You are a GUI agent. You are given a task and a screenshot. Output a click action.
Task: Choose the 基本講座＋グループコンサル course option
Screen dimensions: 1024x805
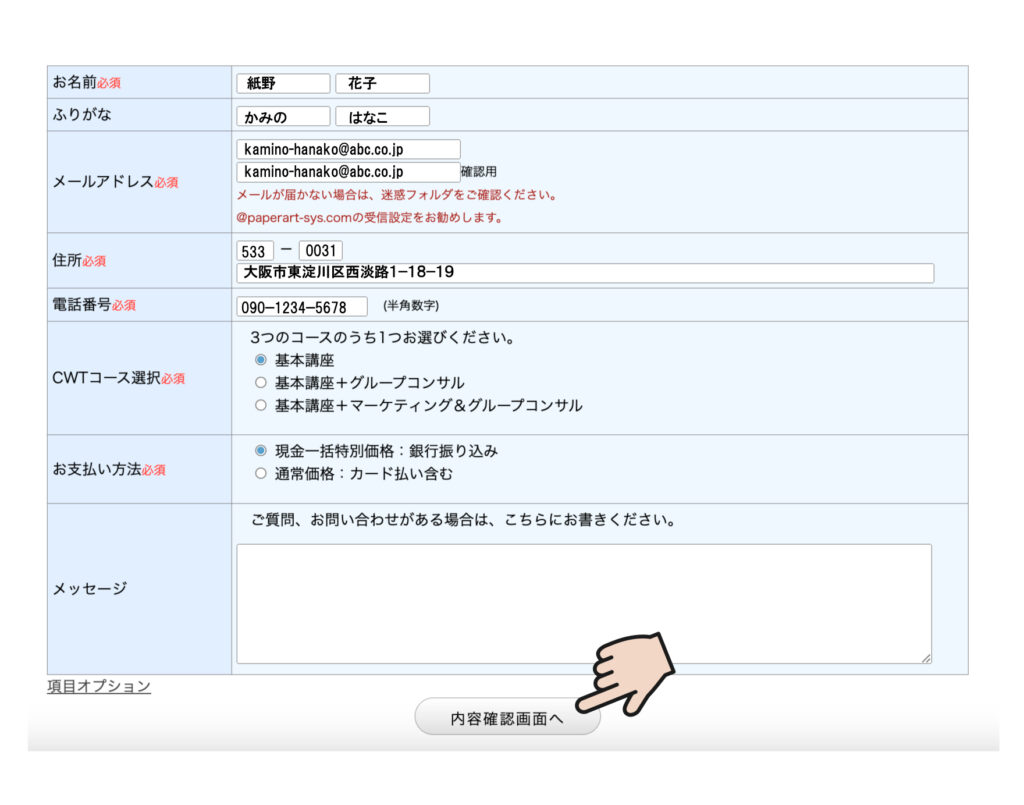(261, 383)
